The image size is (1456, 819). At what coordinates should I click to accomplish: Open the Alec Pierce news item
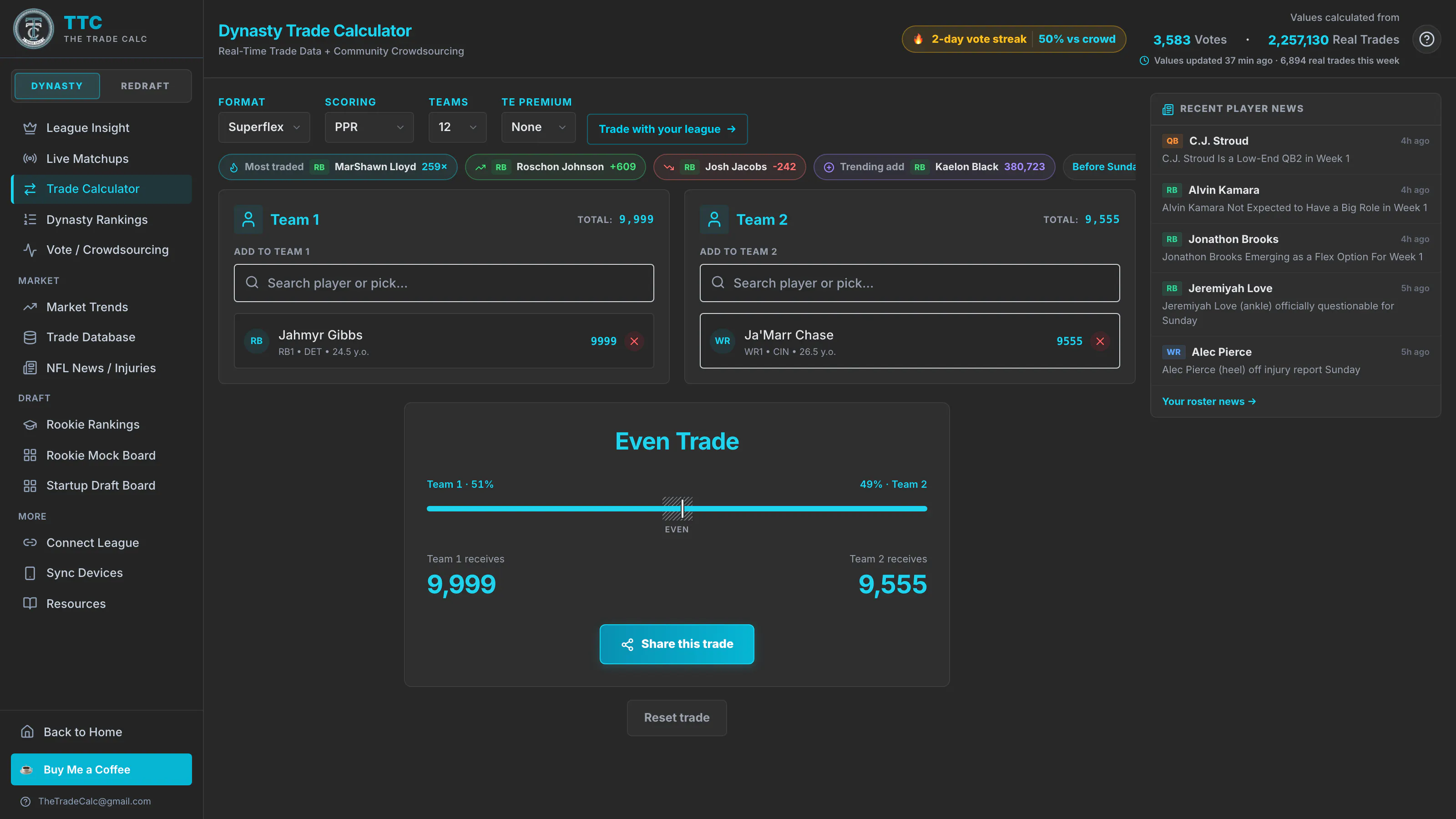click(x=1295, y=361)
